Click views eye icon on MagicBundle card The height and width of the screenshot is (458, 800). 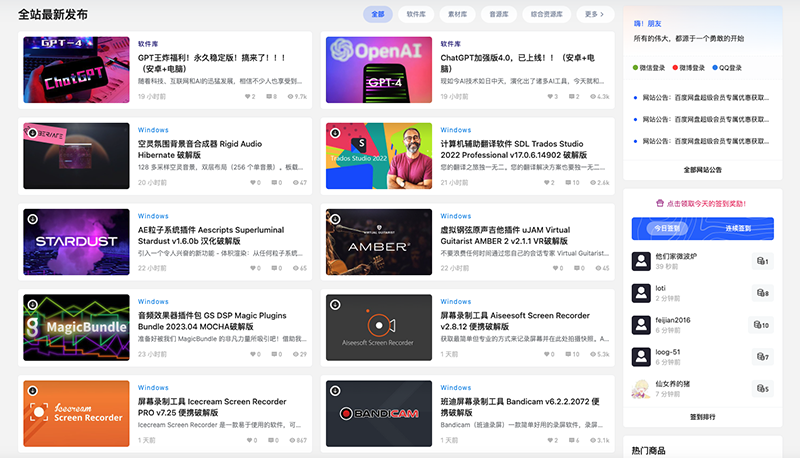pyautogui.click(x=295, y=354)
